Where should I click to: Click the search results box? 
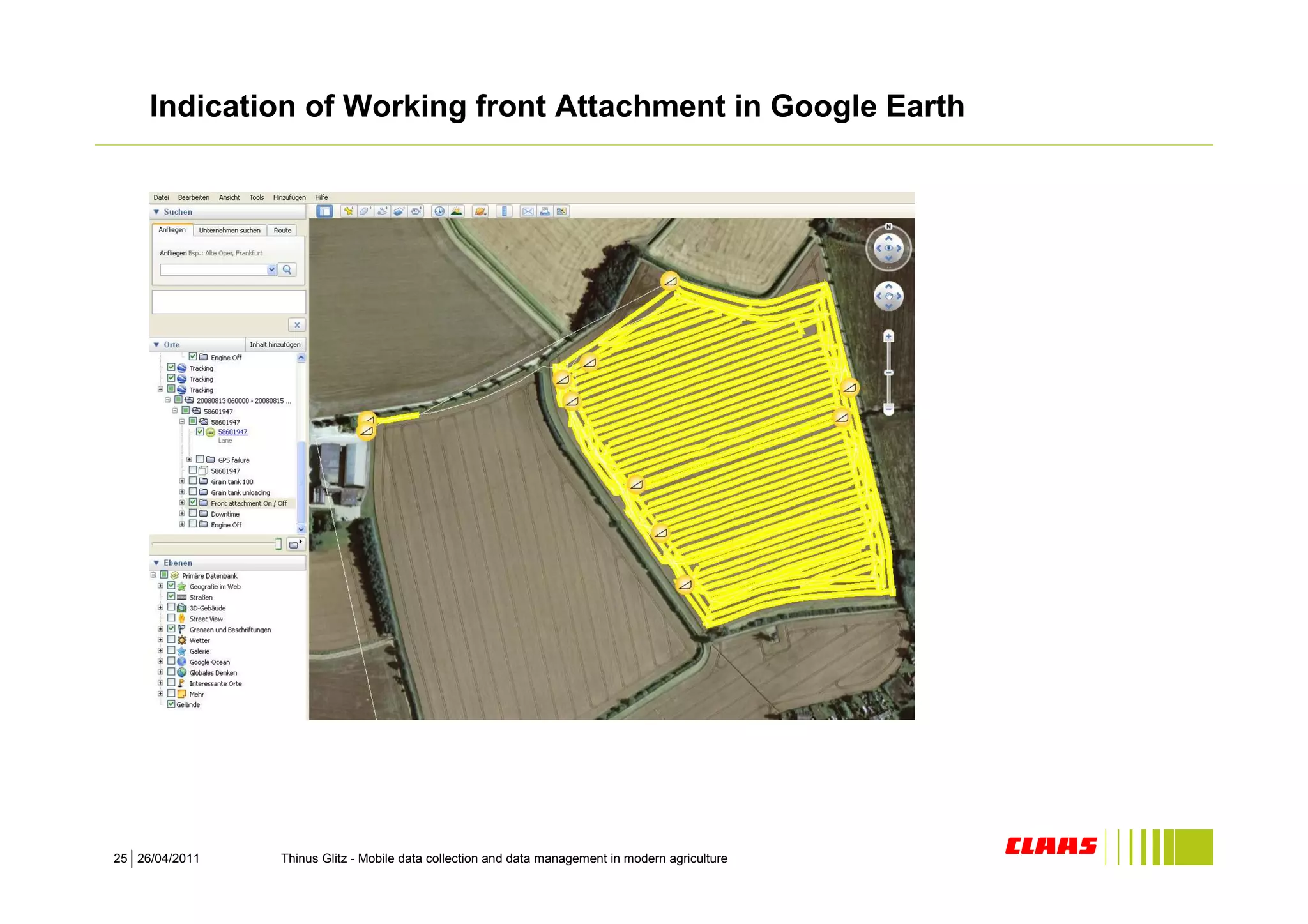(x=229, y=302)
